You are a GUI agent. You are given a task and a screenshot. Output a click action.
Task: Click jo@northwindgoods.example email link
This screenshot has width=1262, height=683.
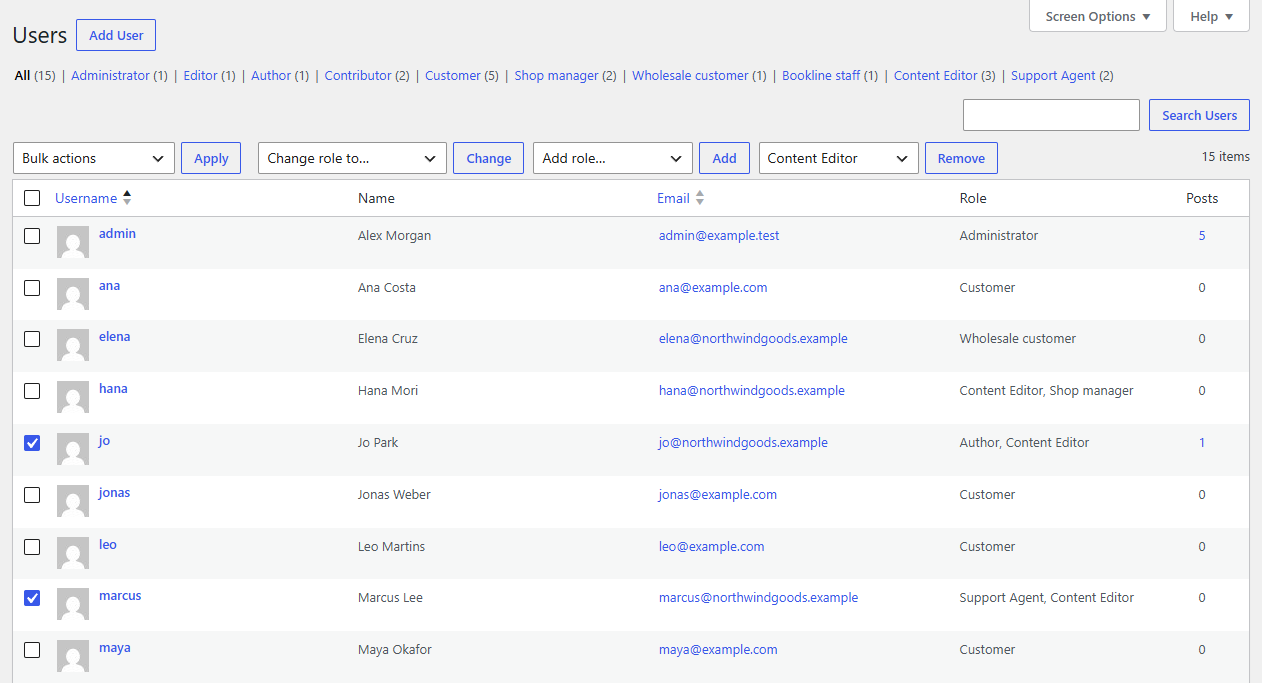tap(743, 443)
